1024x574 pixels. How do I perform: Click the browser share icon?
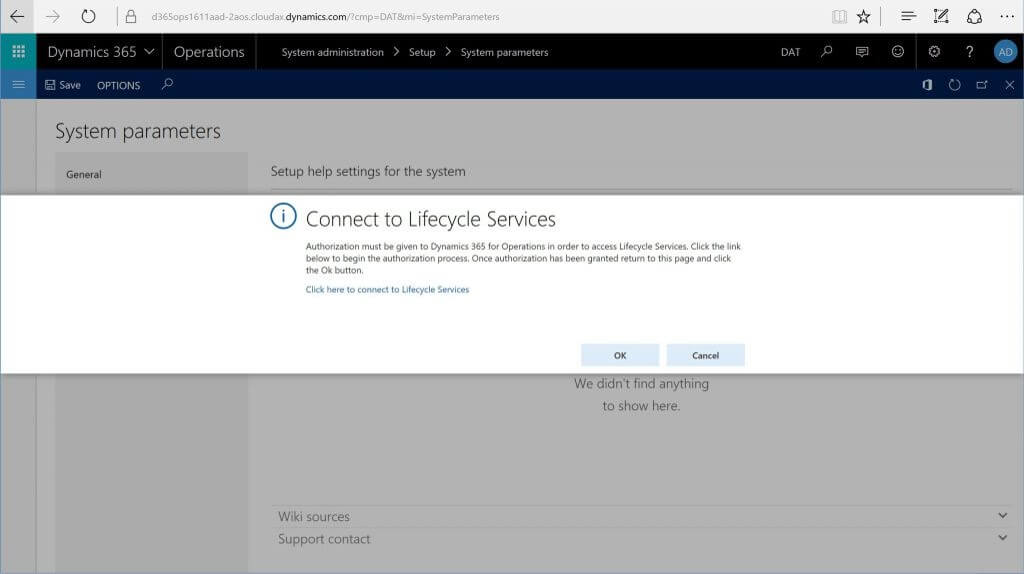[x=974, y=16]
